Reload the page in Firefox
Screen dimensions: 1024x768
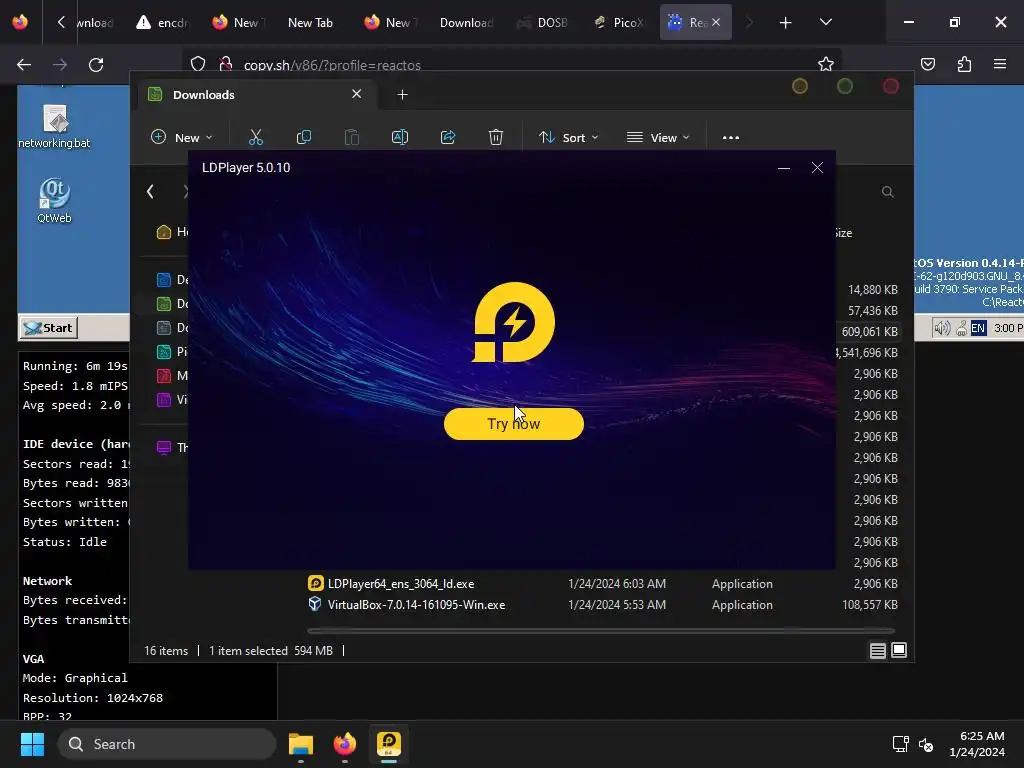click(96, 65)
